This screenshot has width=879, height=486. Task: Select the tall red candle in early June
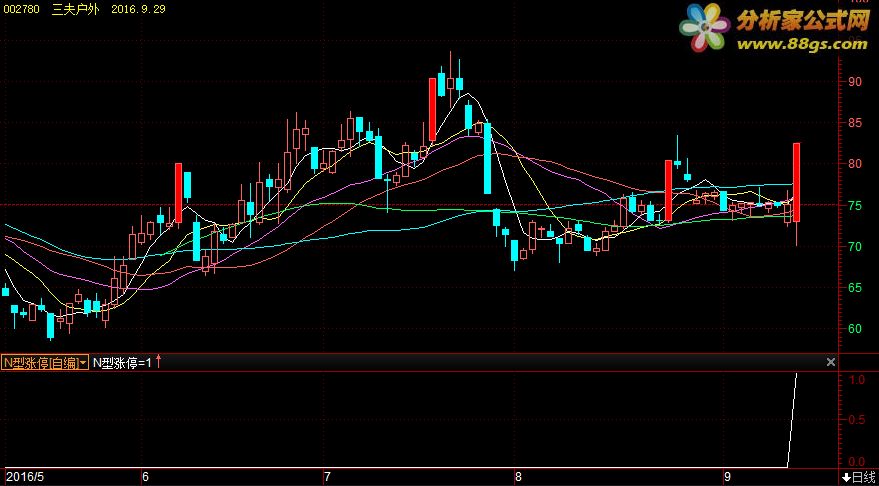tap(178, 193)
